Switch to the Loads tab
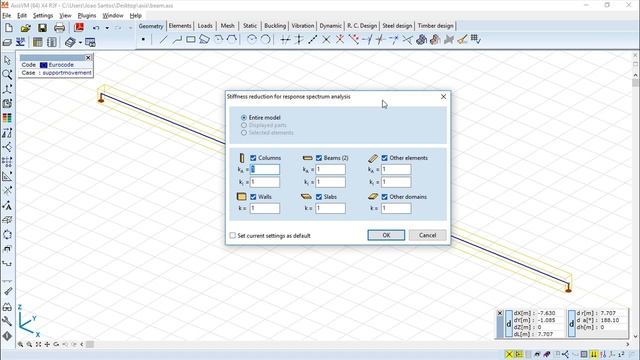This screenshot has height=360, width=640. point(205,26)
